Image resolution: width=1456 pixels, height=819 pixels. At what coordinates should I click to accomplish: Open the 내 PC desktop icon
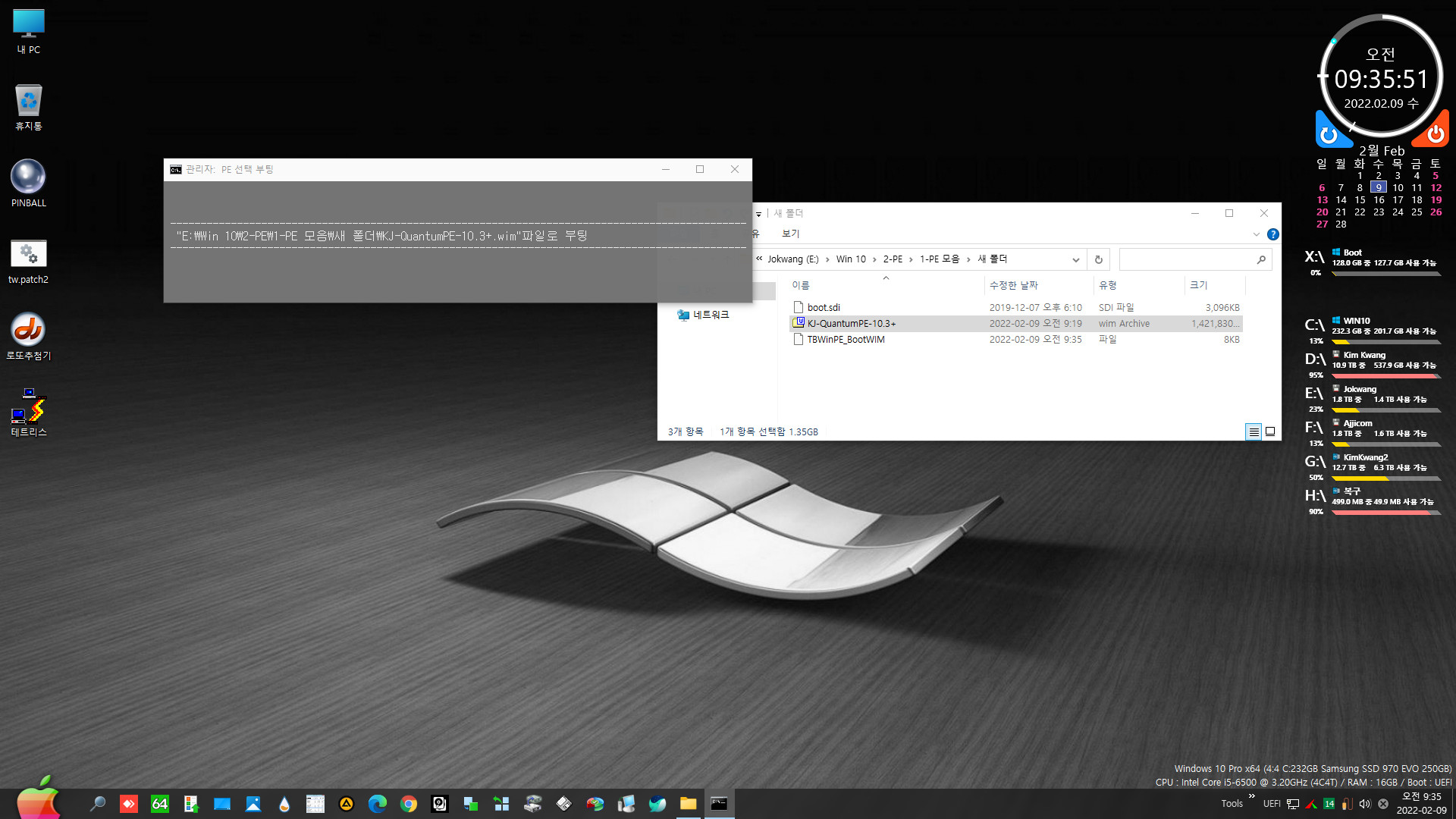[x=28, y=32]
